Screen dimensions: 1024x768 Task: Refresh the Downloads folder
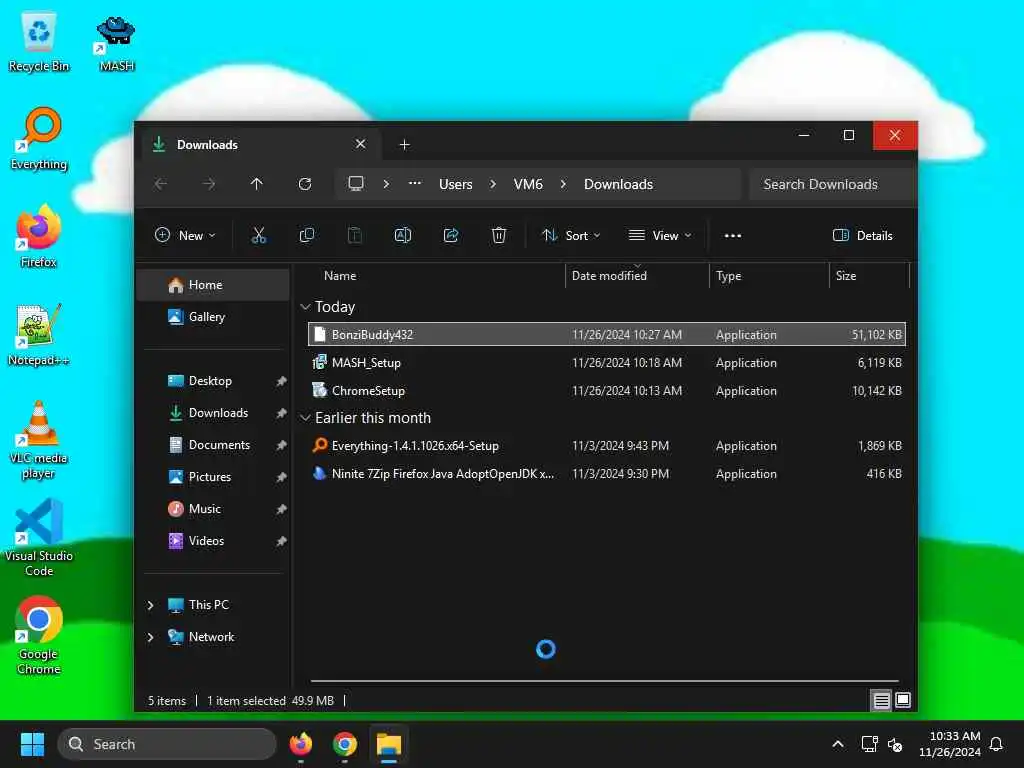[305, 184]
